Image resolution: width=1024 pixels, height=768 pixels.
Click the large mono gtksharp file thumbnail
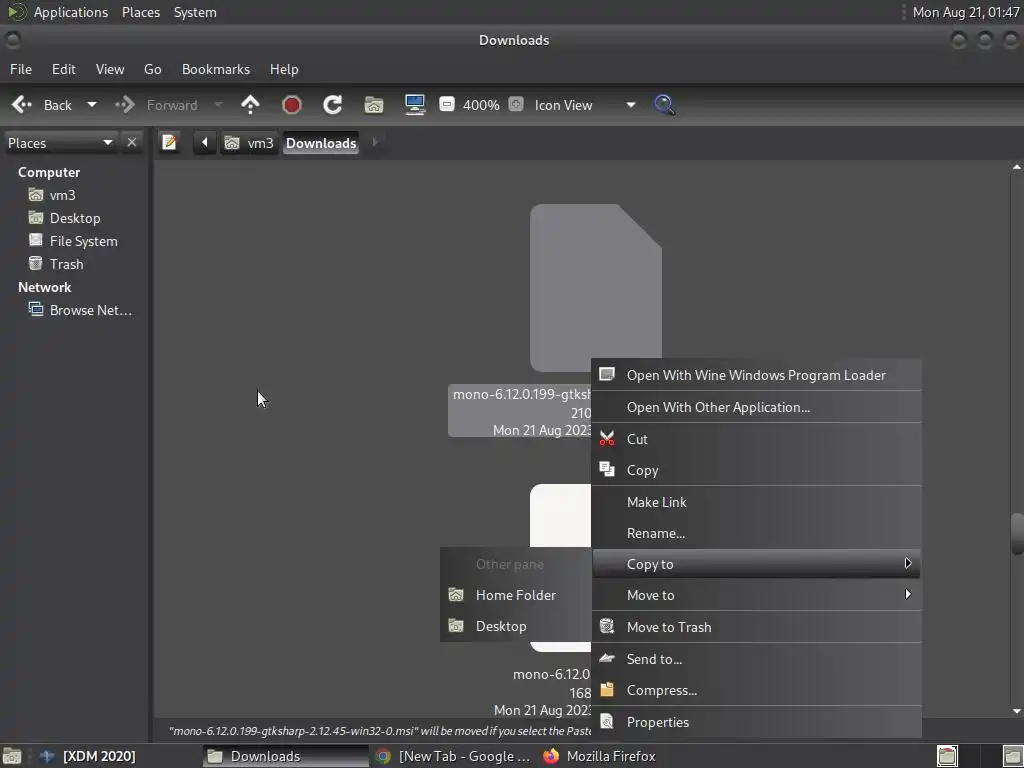click(x=596, y=288)
